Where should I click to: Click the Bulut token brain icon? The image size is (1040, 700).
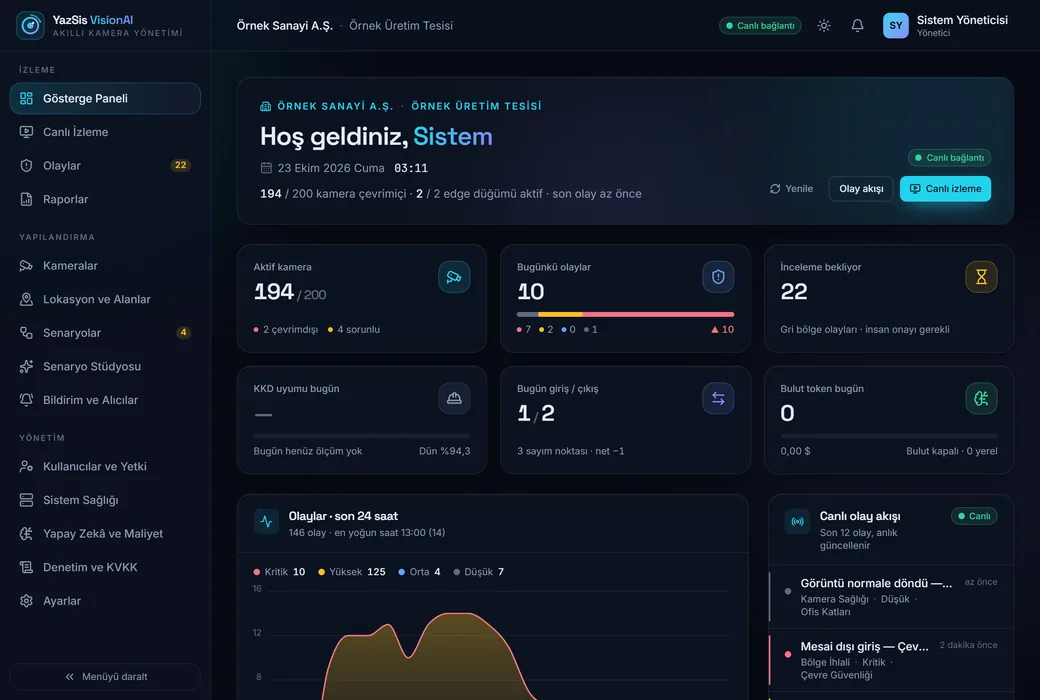pyautogui.click(x=981, y=398)
